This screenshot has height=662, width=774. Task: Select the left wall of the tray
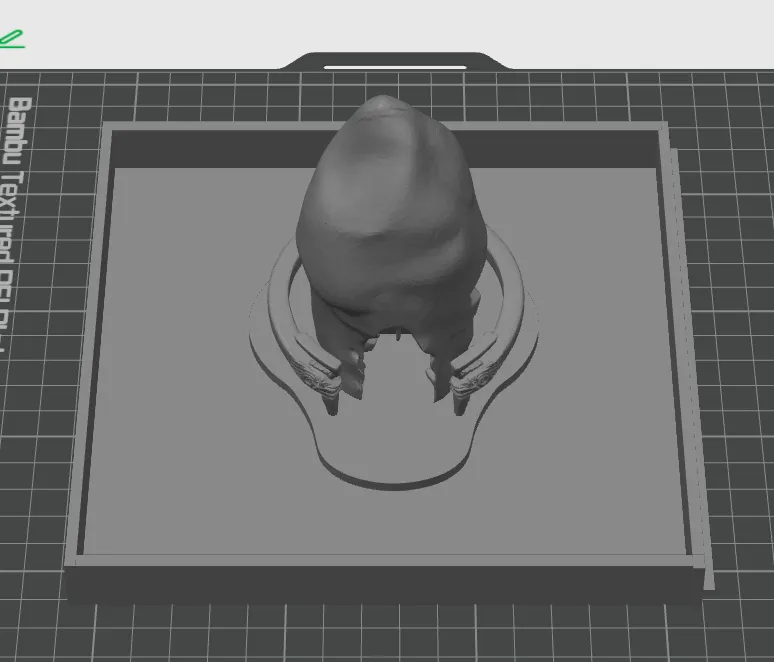(88, 350)
